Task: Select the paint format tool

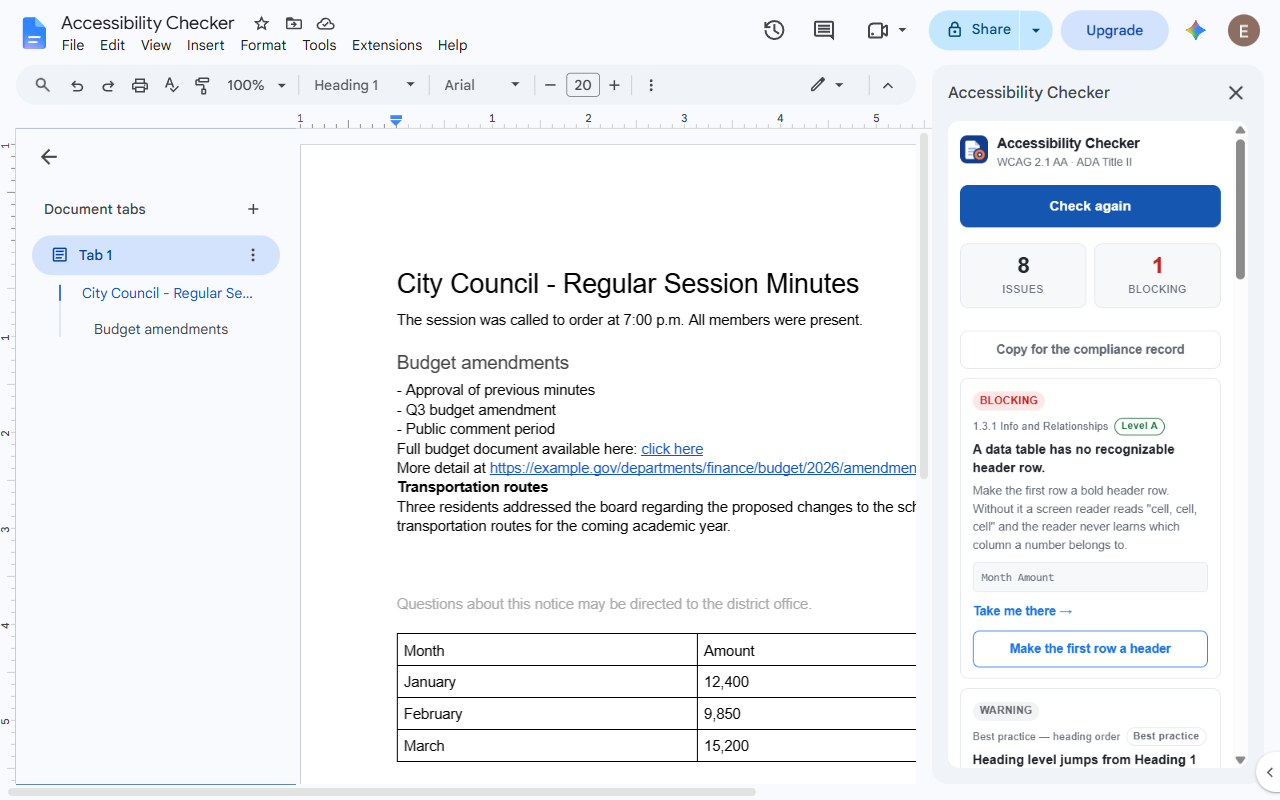Action: (203, 85)
